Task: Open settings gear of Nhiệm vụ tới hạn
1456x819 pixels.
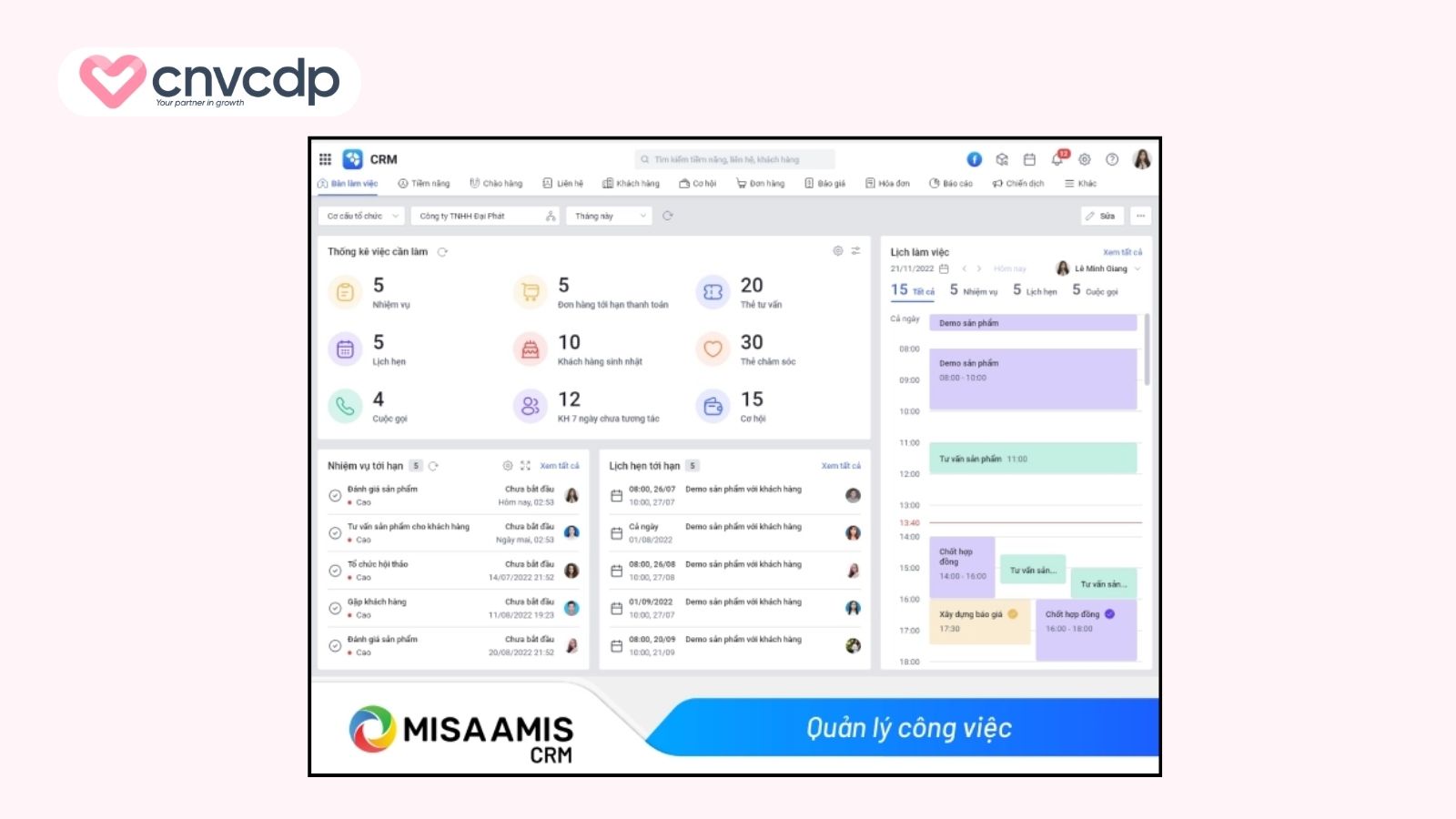Action: (508, 465)
